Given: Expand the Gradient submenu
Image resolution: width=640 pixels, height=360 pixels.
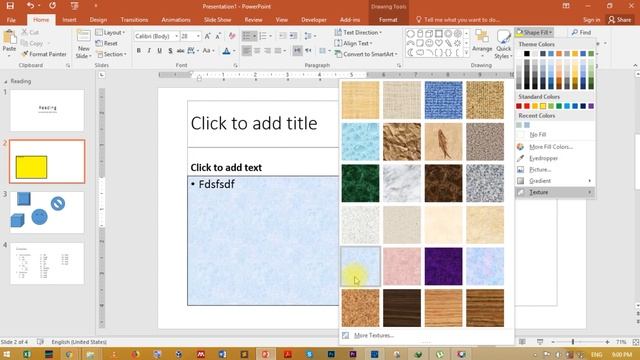Looking at the screenshot, I should pos(555,181).
